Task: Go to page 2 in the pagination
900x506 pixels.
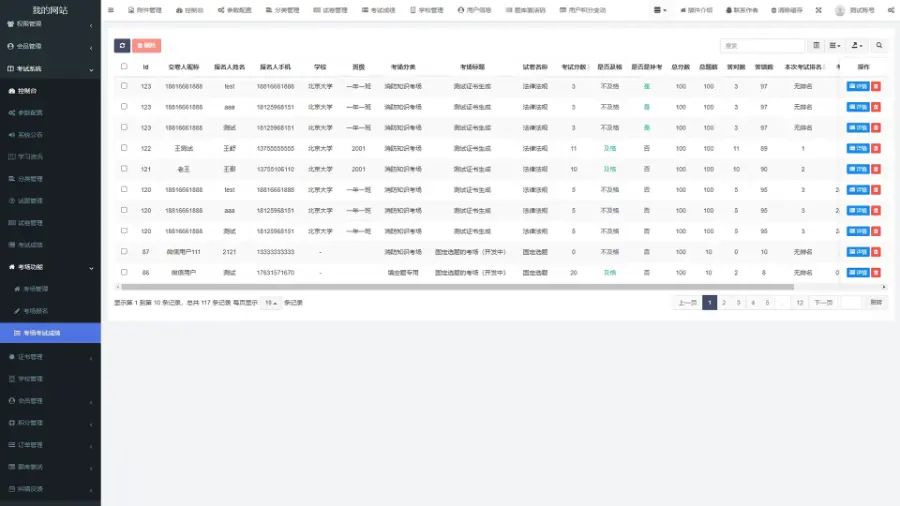Action: (725, 302)
